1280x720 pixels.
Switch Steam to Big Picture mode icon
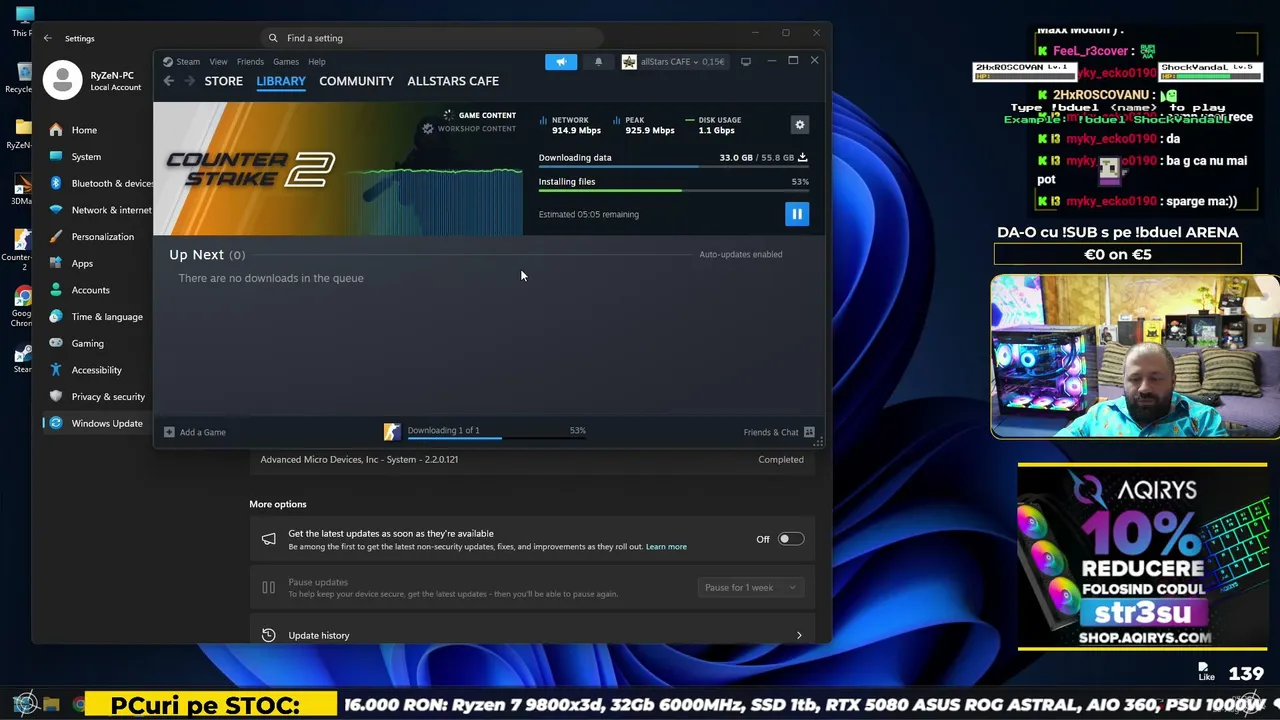[745, 62]
